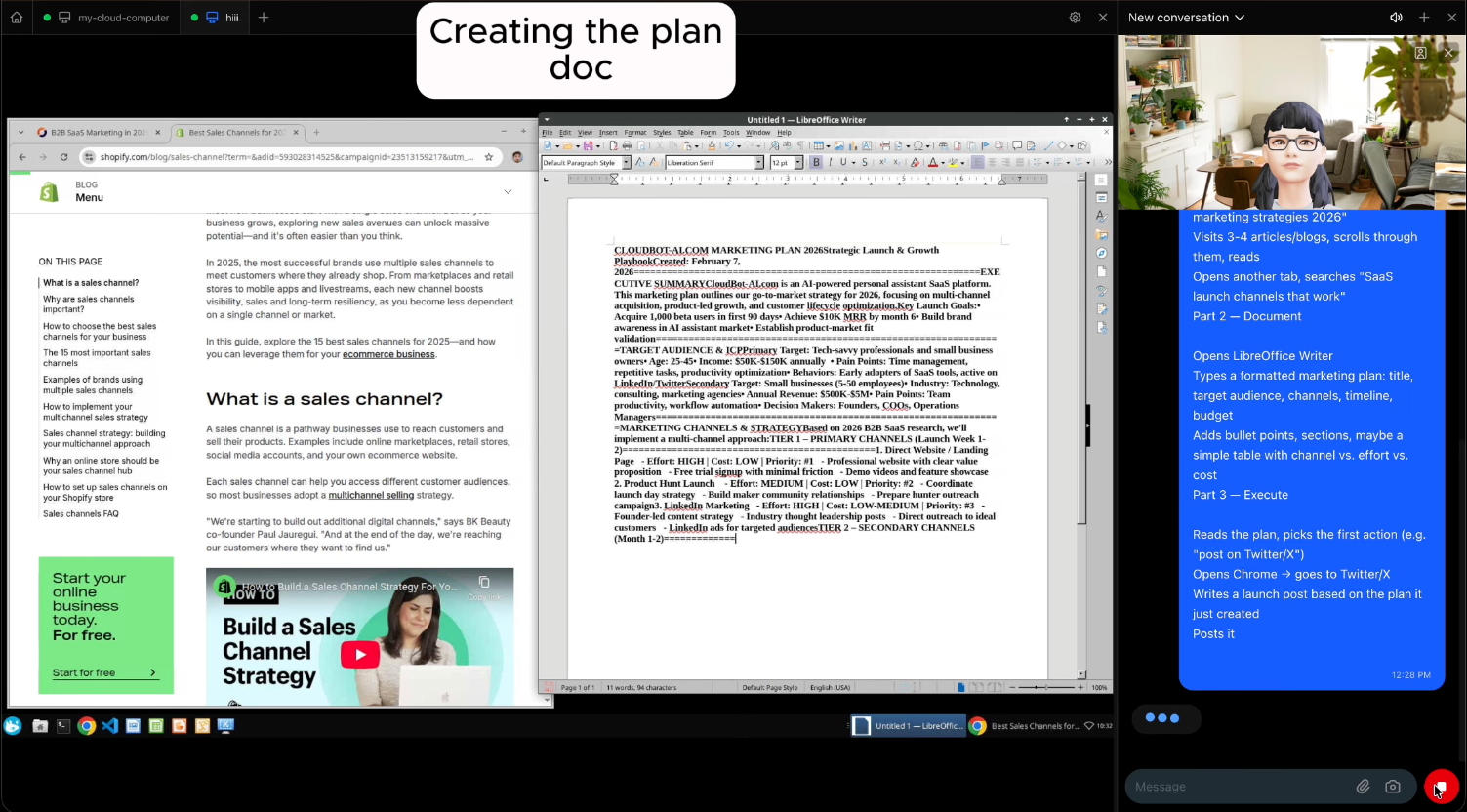Image resolution: width=1467 pixels, height=812 pixels.
Task: Open the multichannel selling link
Action: coord(371,495)
